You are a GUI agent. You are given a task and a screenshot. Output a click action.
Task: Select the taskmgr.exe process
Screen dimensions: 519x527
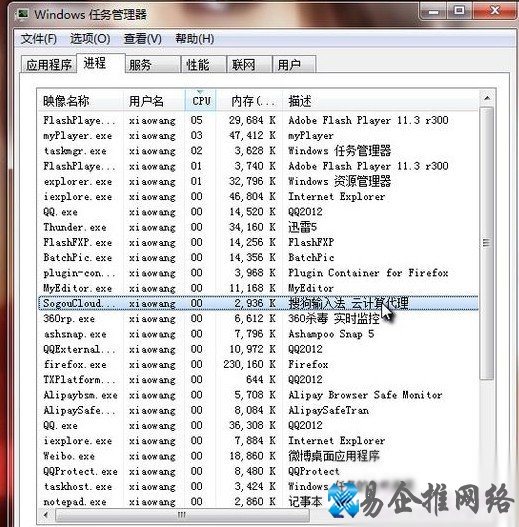tap(258, 151)
